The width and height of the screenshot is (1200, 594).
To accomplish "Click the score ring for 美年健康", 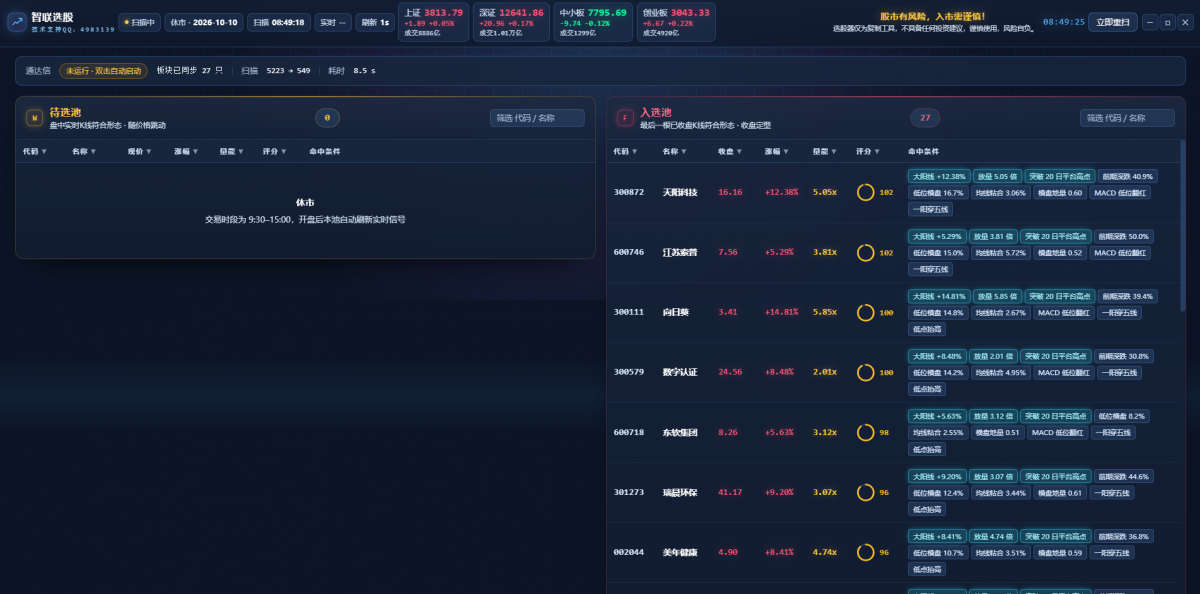I will click(866, 552).
